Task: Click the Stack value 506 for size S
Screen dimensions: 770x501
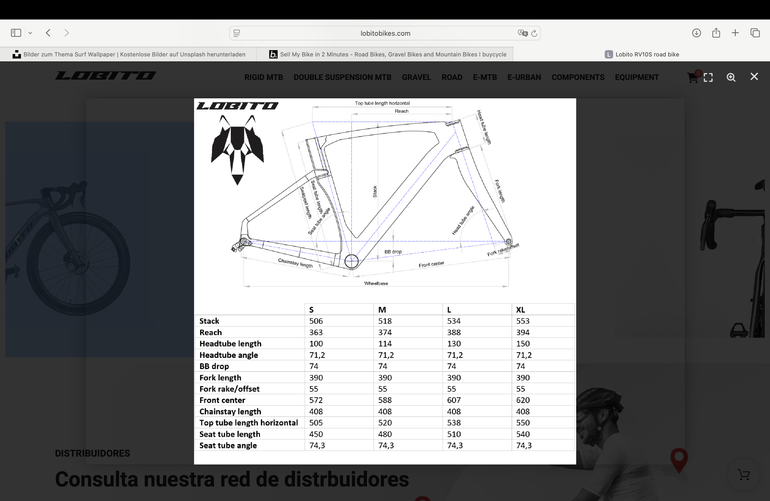Action: point(316,321)
